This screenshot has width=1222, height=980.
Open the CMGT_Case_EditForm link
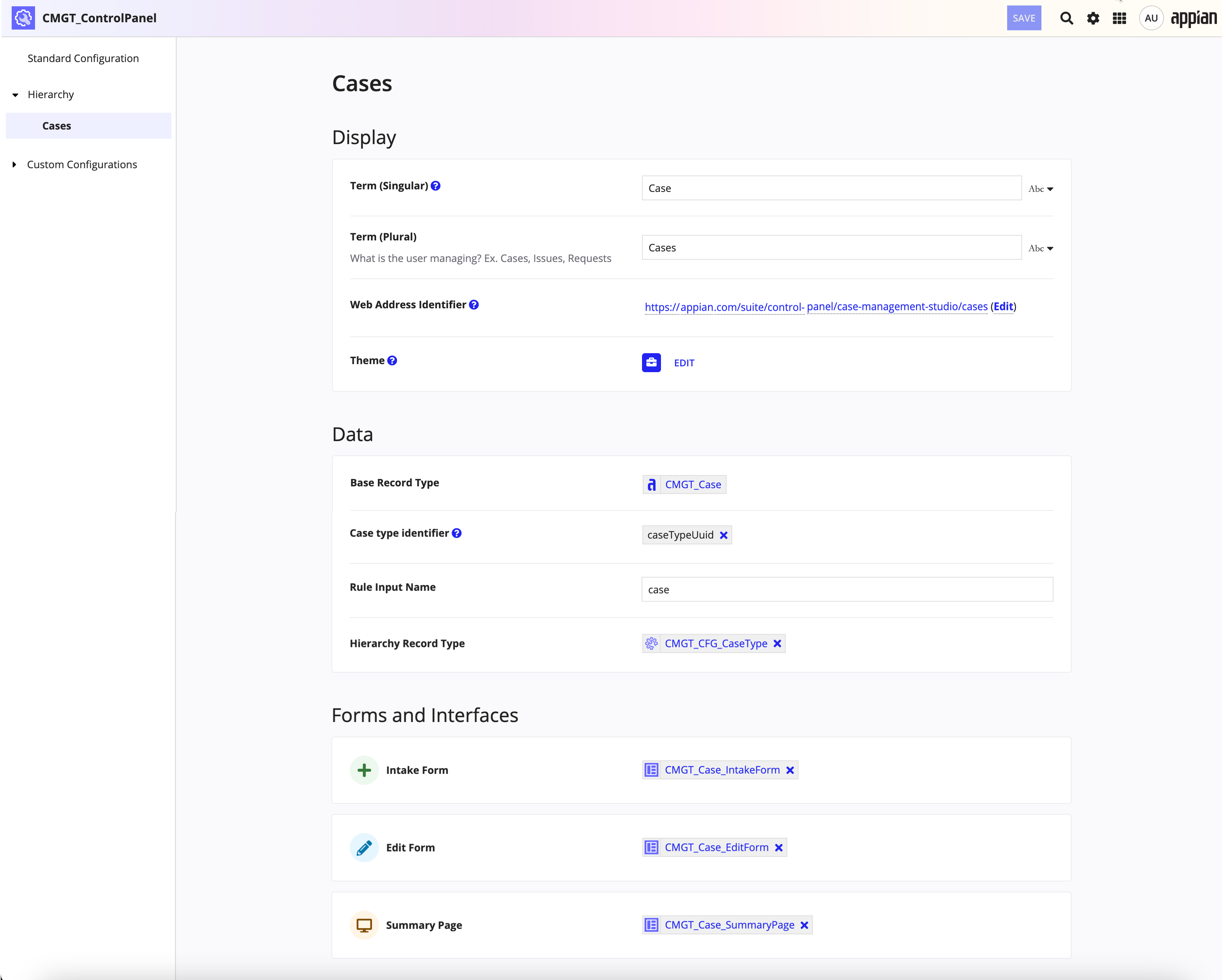click(716, 848)
